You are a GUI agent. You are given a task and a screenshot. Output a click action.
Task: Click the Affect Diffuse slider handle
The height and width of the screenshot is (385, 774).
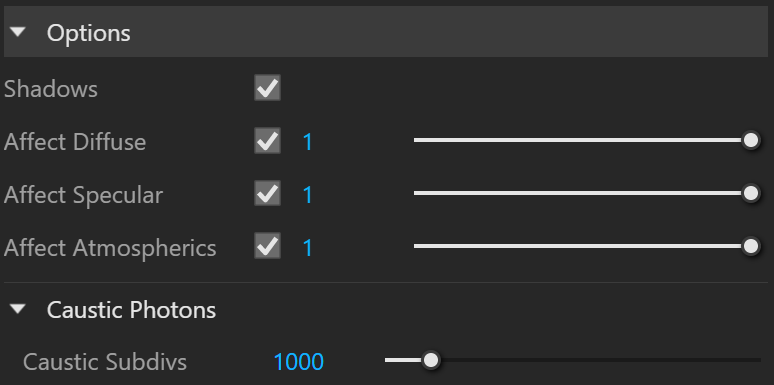[x=751, y=140]
